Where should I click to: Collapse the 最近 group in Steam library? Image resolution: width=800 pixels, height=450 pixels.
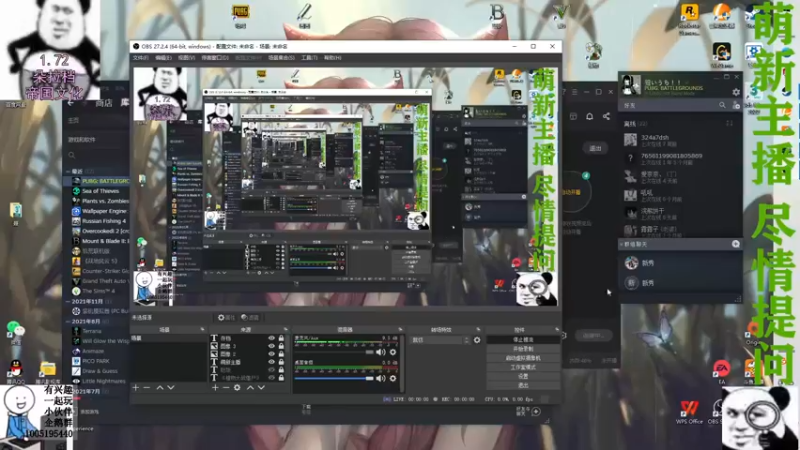pos(68,171)
